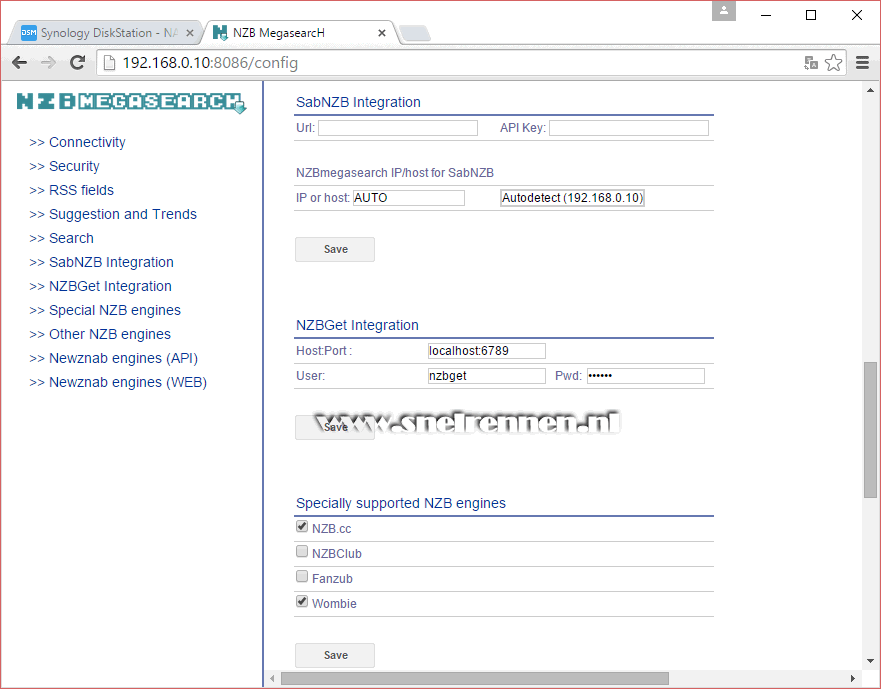Click the user profile icon in title bar
This screenshot has width=881, height=689.
[x=724, y=11]
